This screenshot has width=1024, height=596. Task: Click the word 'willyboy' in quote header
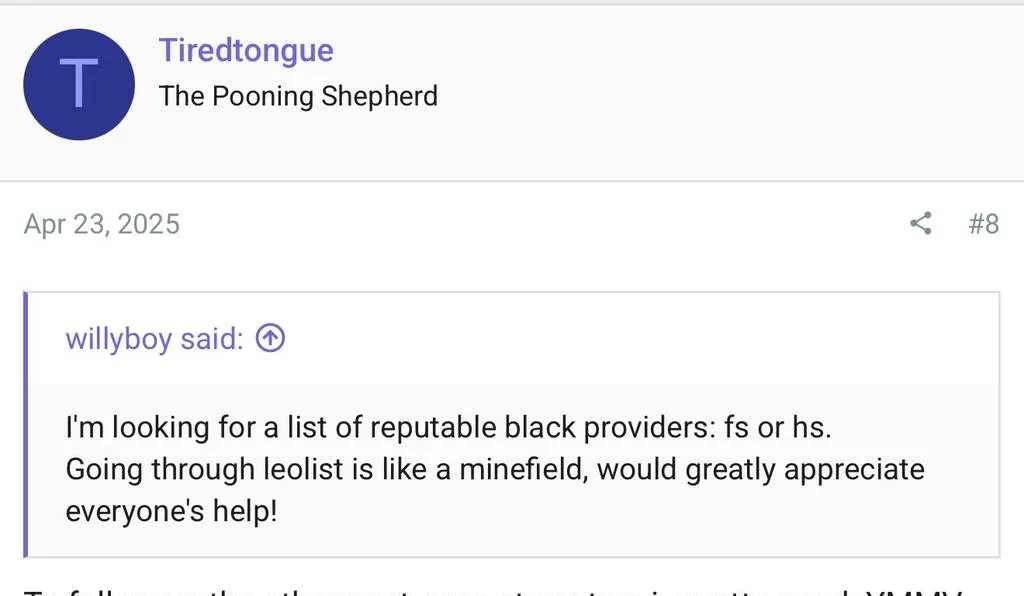point(119,339)
